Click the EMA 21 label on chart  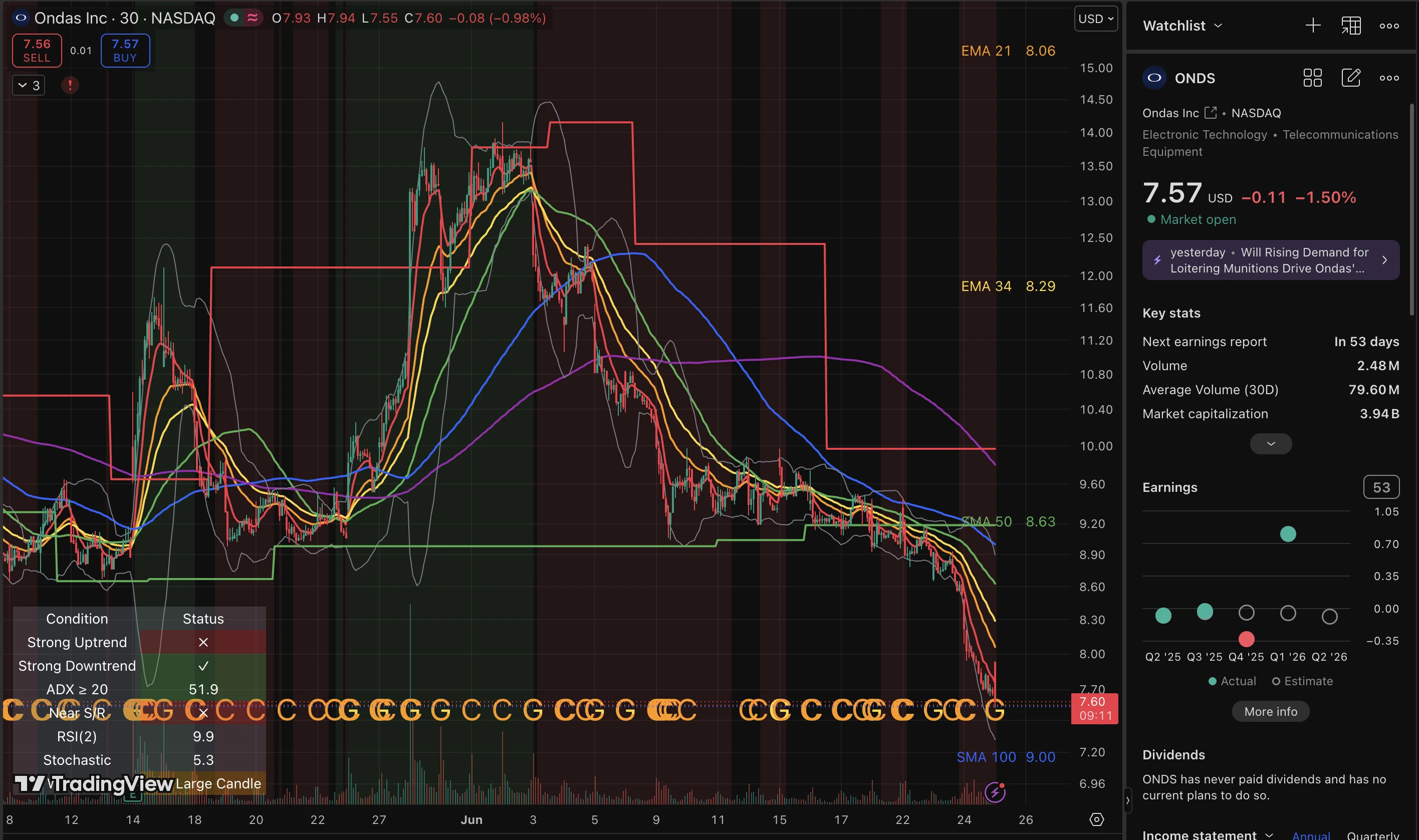[986, 51]
